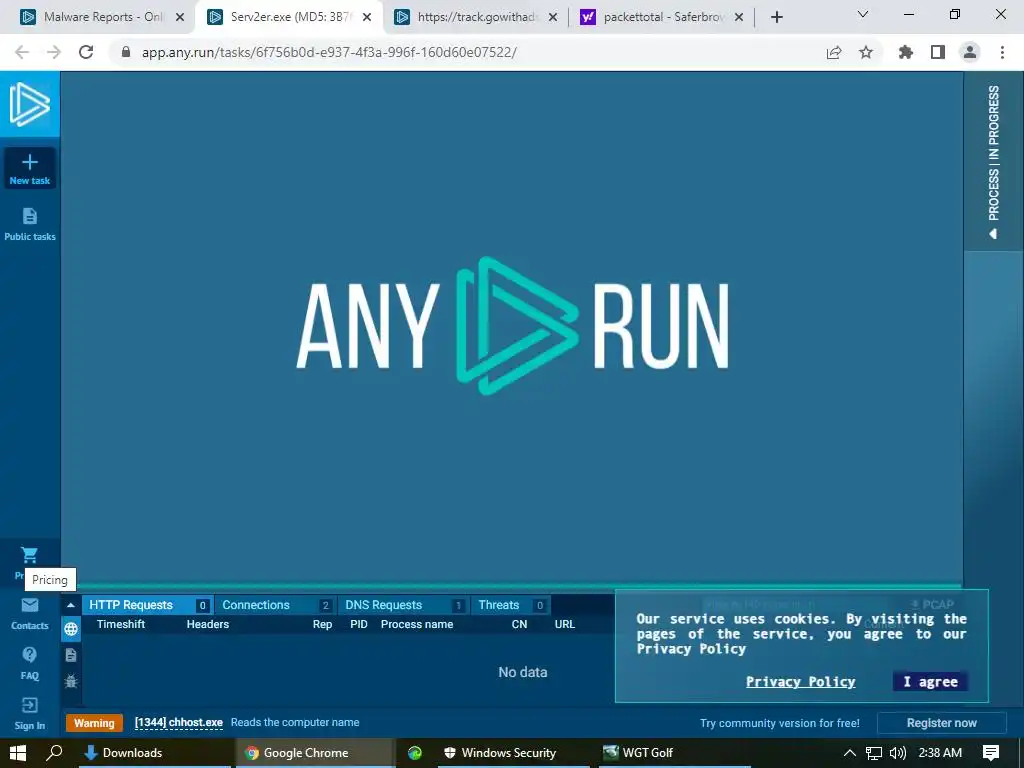
Task: Go forward in browser history
Action: 54,52
